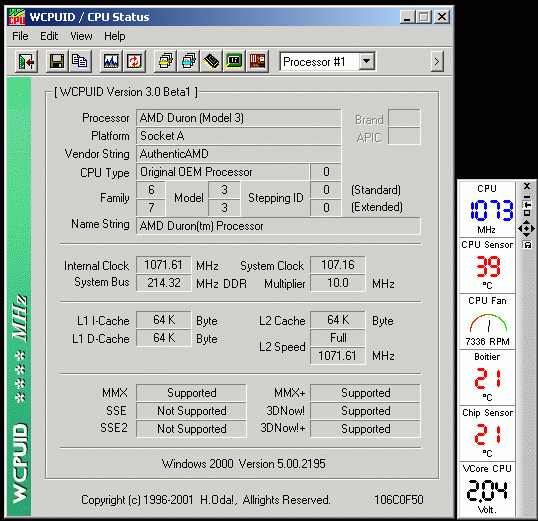This screenshot has width=538, height=521.
Task: Maximize the WCPUID window
Action: coord(424,17)
